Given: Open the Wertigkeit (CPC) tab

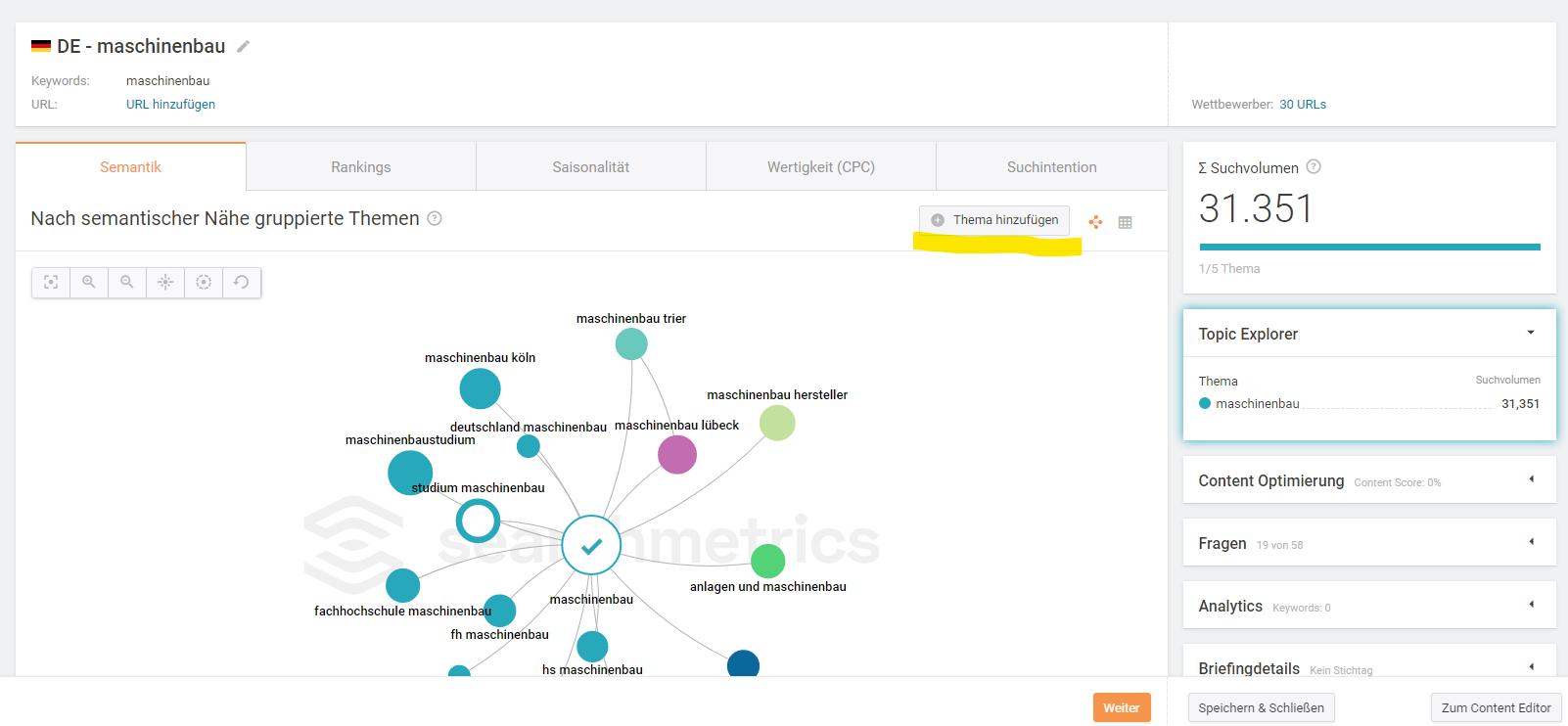Looking at the screenshot, I should point(821,167).
